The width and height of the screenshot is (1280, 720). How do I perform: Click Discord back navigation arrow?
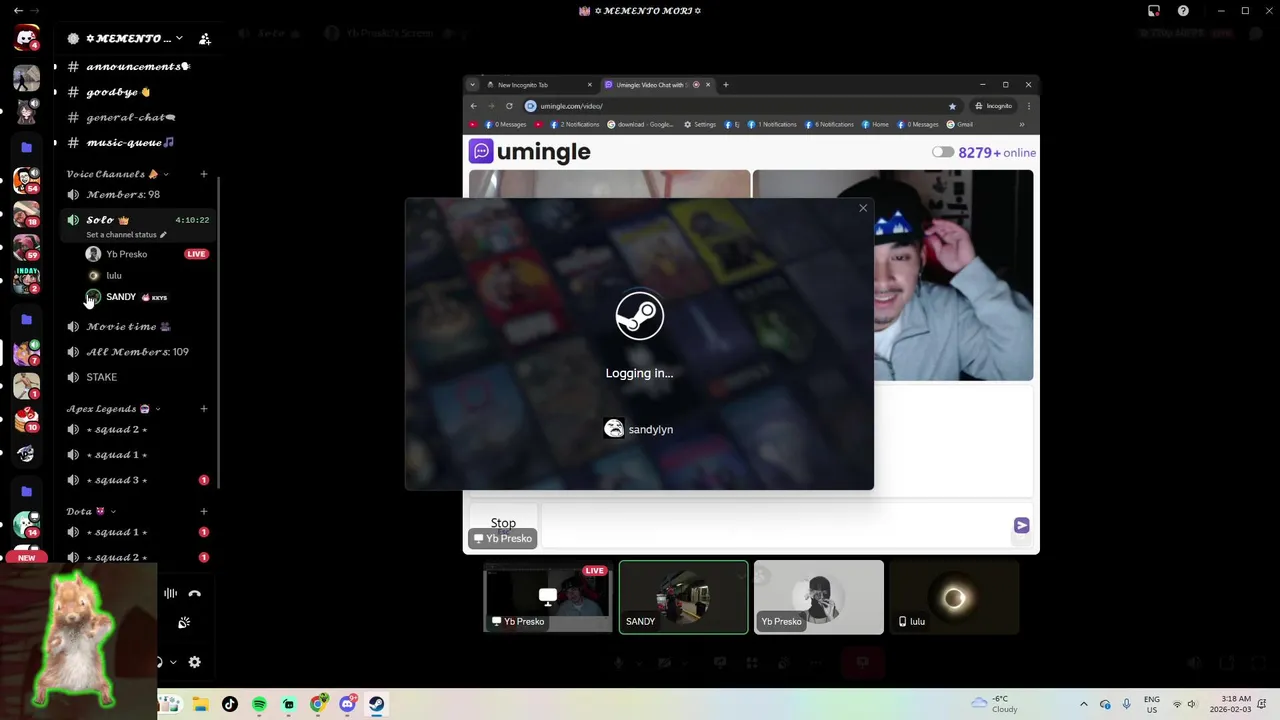pyautogui.click(x=18, y=11)
